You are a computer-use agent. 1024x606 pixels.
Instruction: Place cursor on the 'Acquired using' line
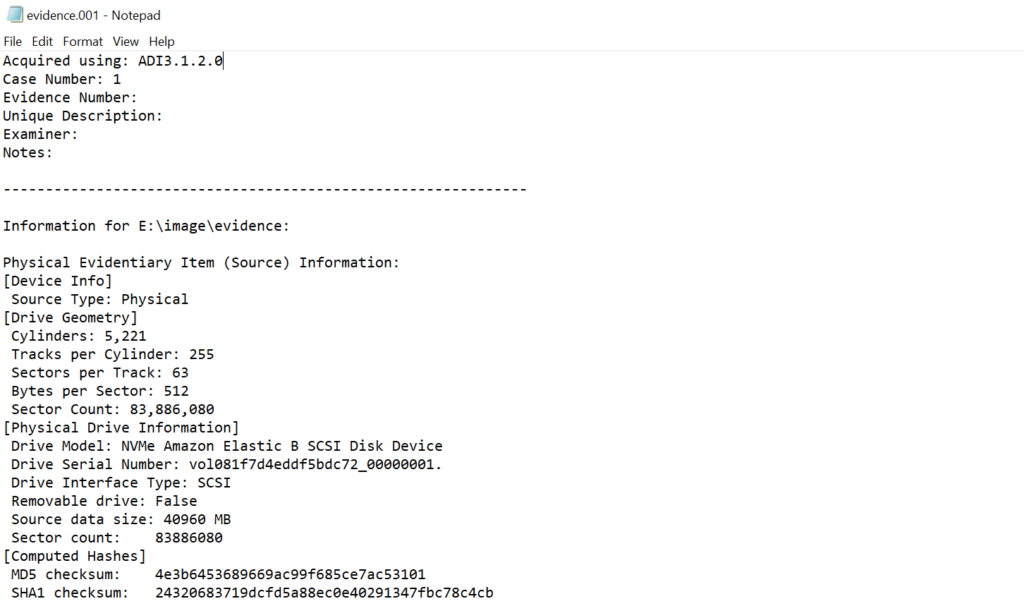coord(113,61)
